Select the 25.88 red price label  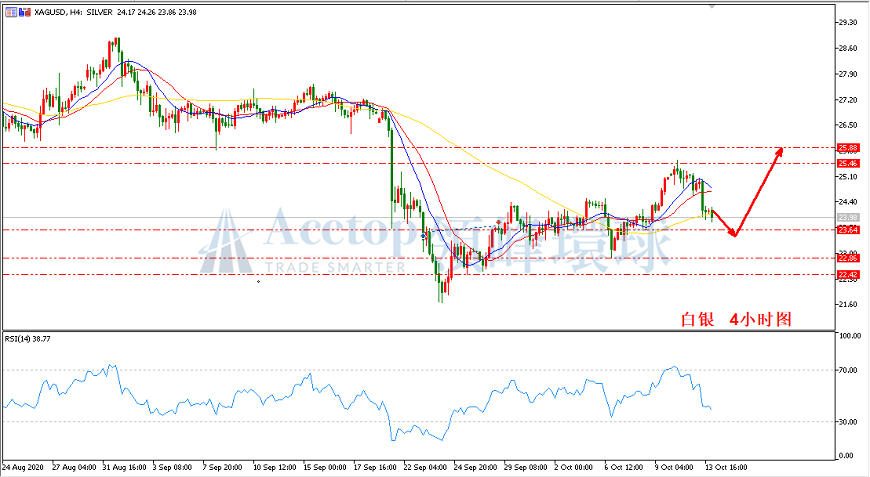tap(848, 148)
